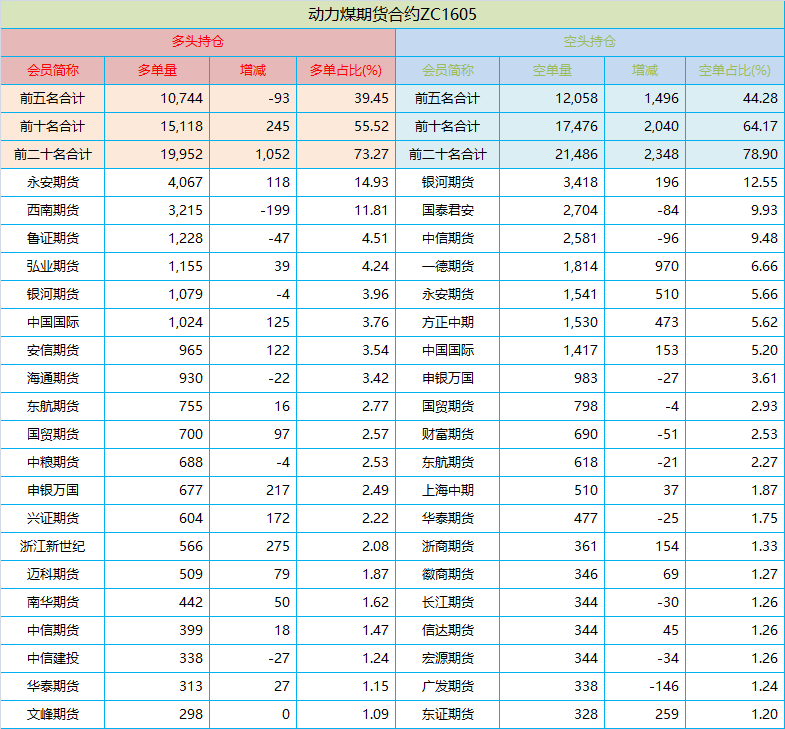Select the 弘业期货 member name
The image size is (785, 729).
[53, 266]
